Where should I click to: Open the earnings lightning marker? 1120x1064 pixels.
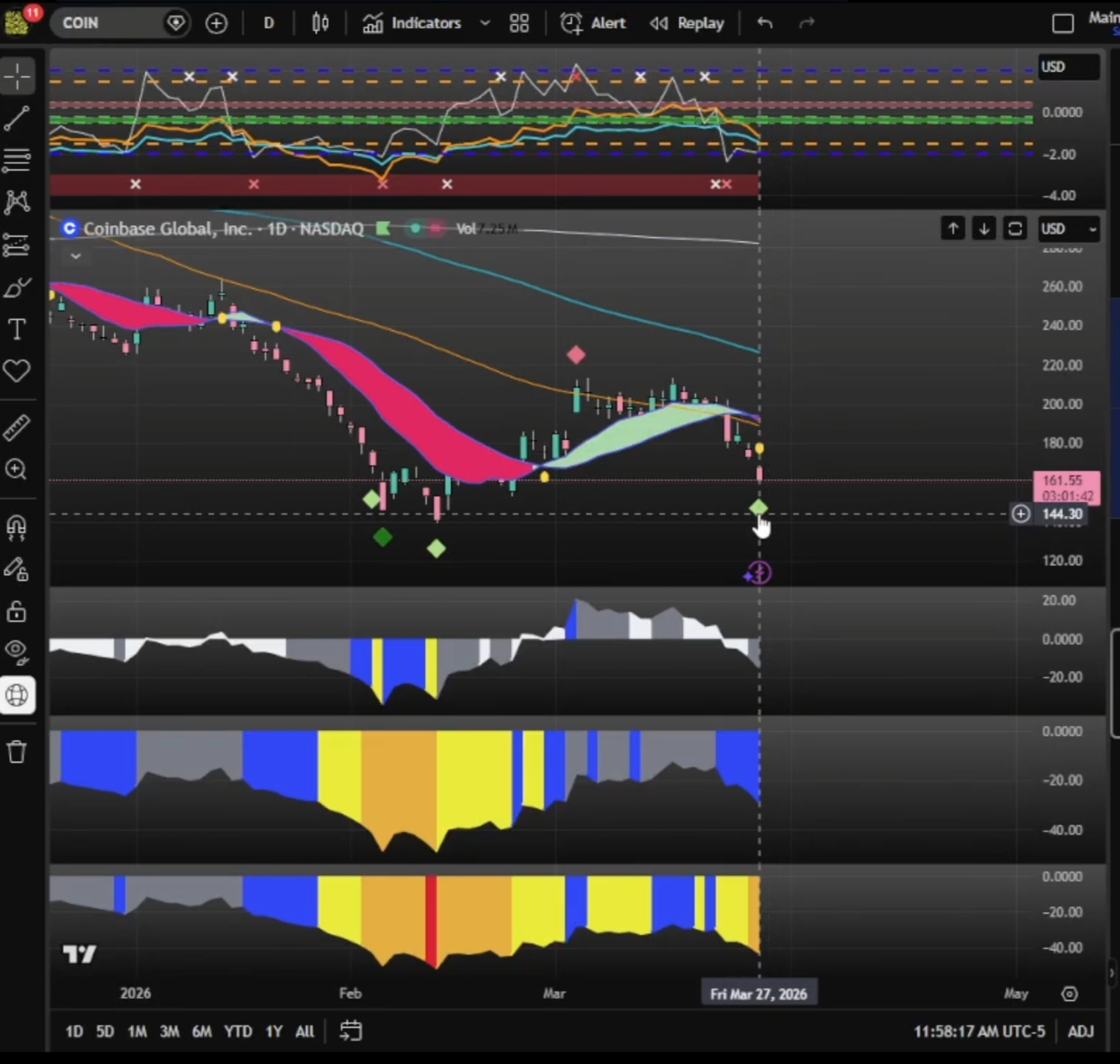758,573
